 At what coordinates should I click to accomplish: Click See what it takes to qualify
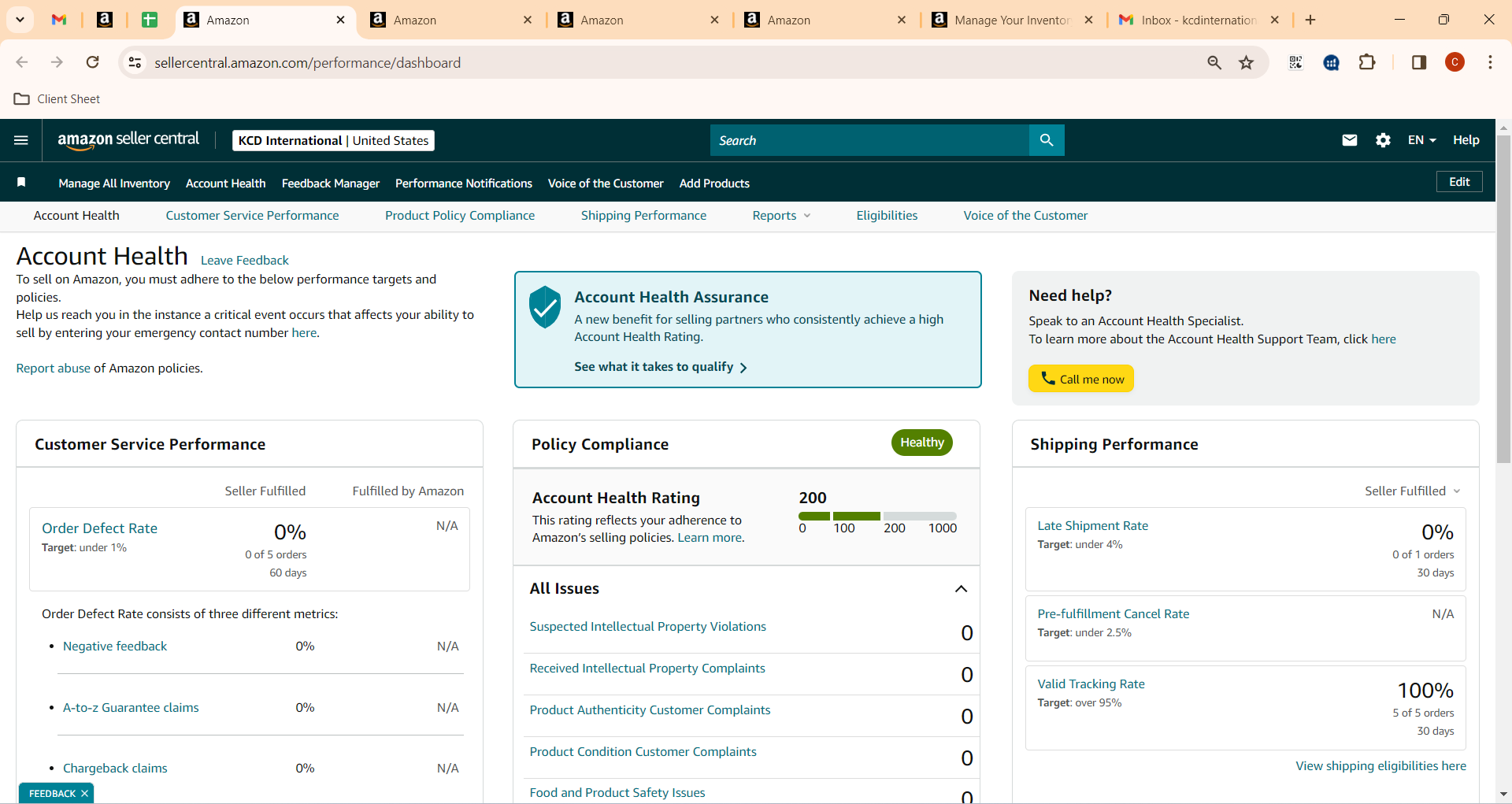click(x=661, y=367)
